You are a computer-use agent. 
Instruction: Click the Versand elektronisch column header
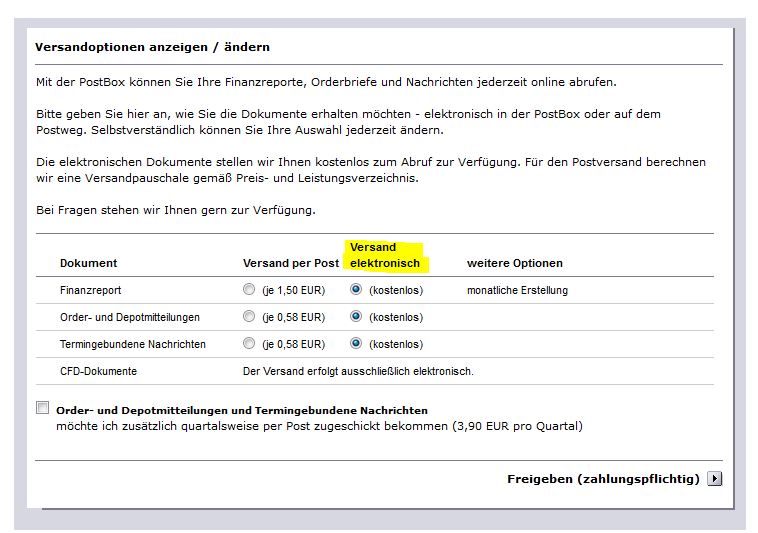385,255
